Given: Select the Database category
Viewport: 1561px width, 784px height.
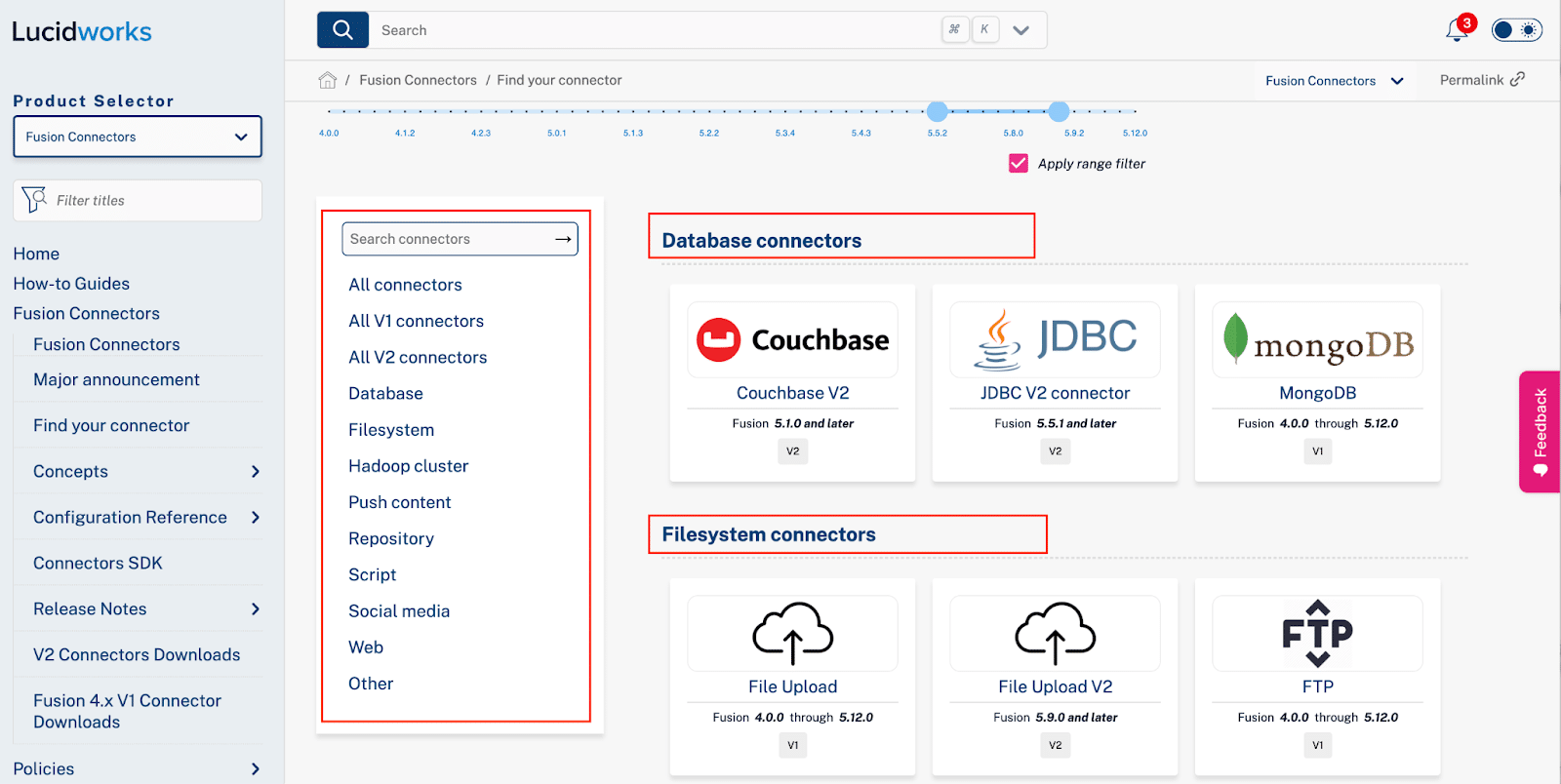Looking at the screenshot, I should tap(385, 393).
